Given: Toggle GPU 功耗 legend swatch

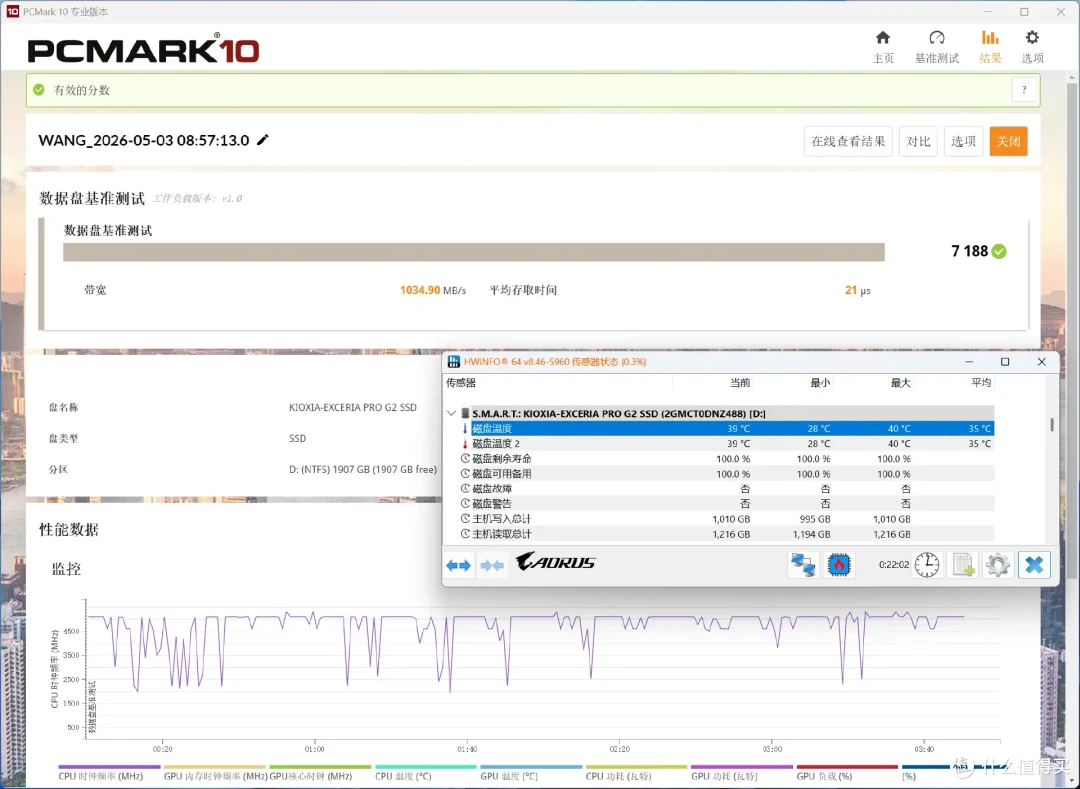Looking at the screenshot, I should coord(742,766).
